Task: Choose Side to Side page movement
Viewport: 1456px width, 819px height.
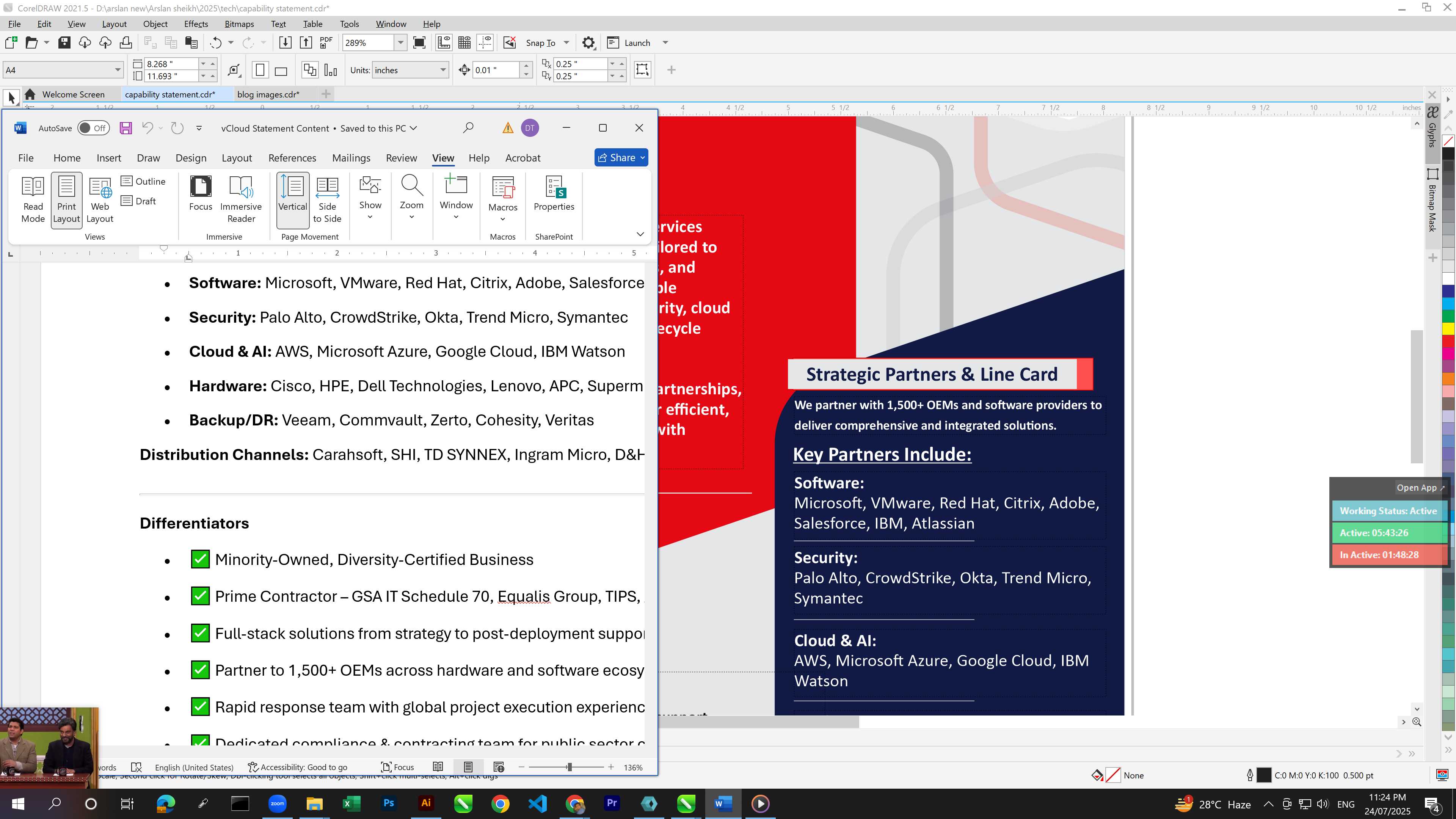Action: click(327, 199)
